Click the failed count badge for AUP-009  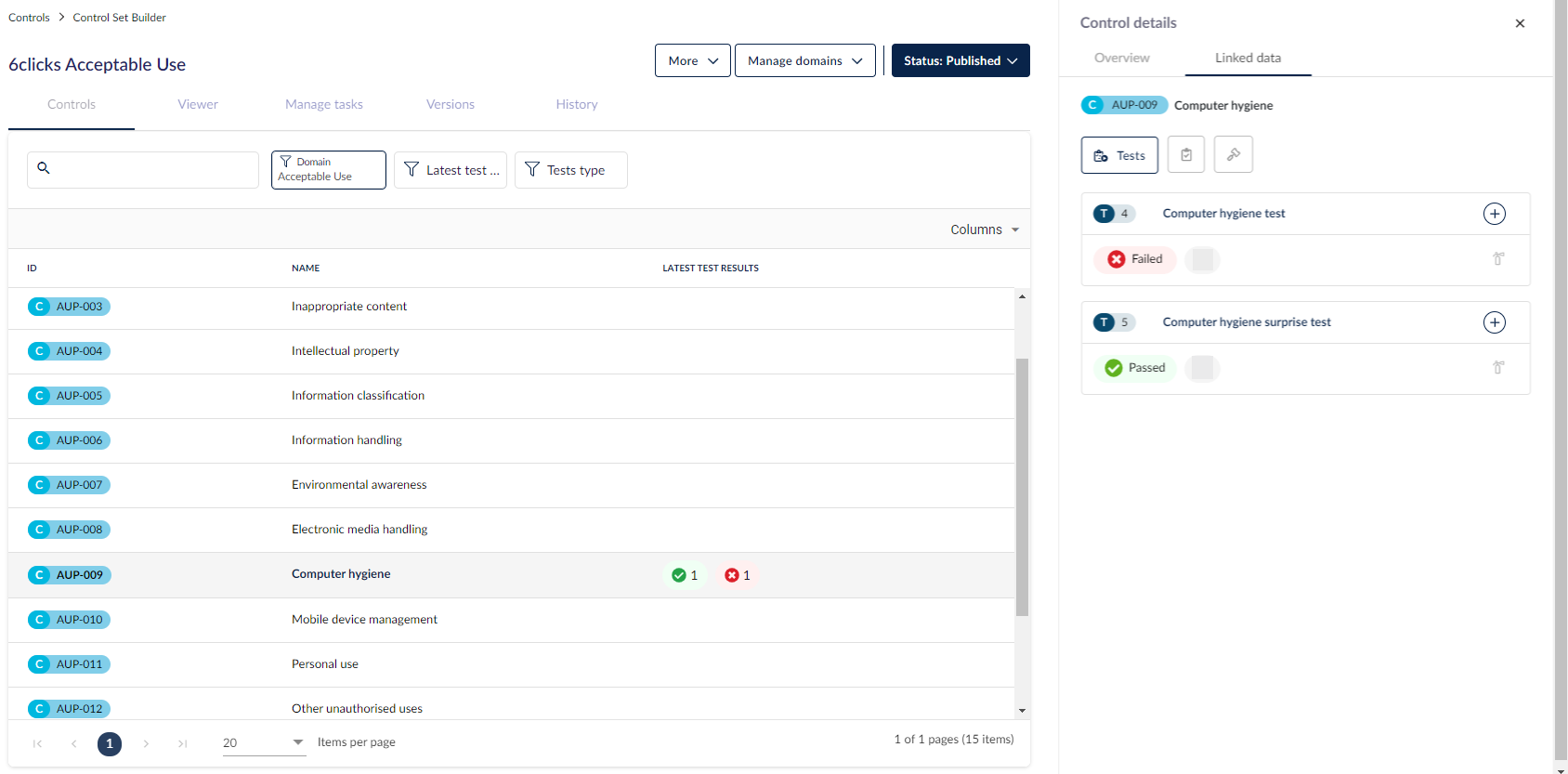coord(738,575)
